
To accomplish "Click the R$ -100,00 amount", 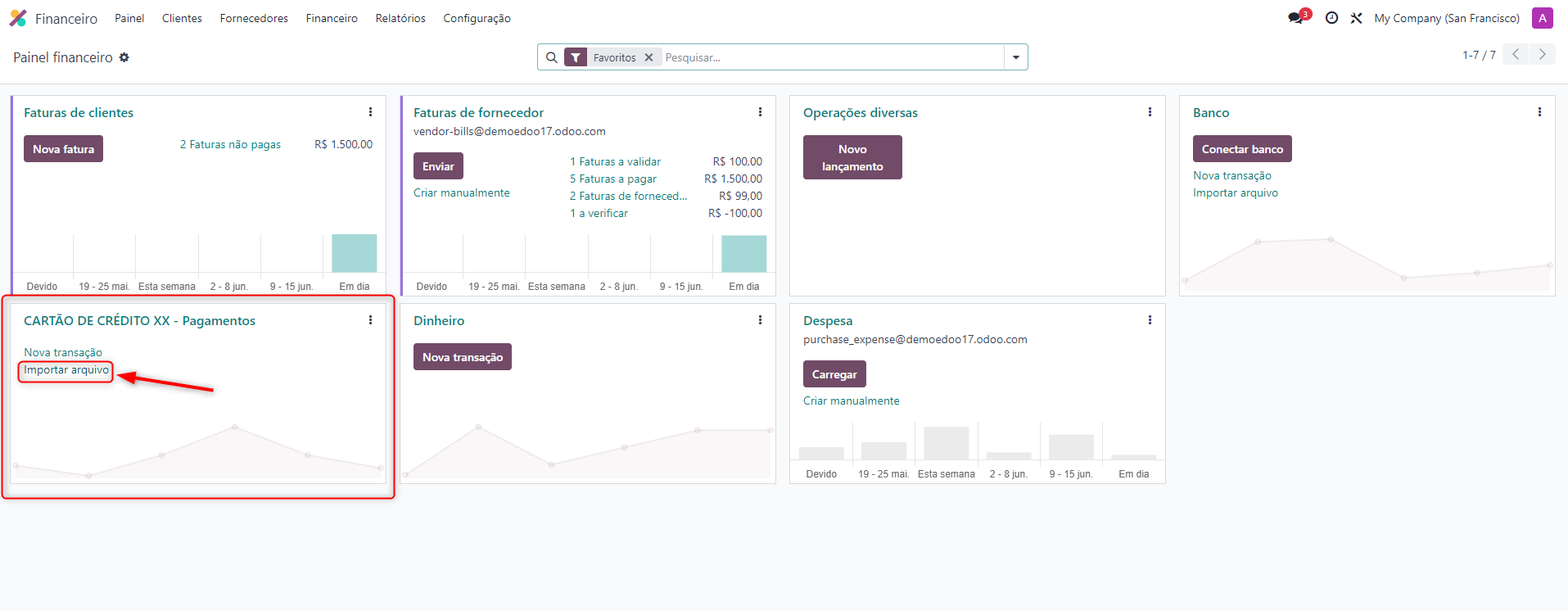I will (x=735, y=214).
